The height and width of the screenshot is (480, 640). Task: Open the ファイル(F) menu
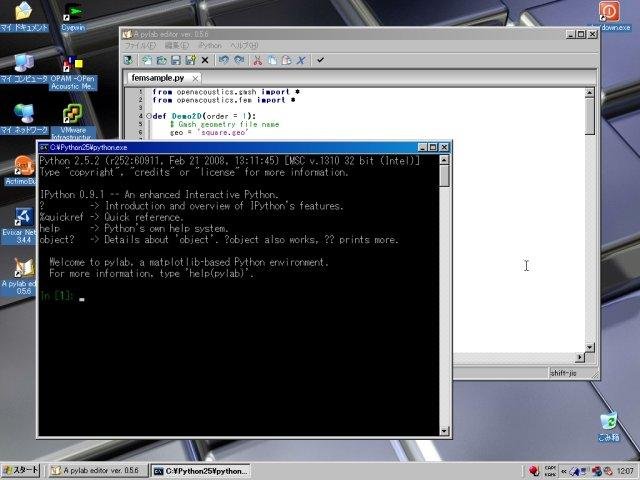[140, 45]
